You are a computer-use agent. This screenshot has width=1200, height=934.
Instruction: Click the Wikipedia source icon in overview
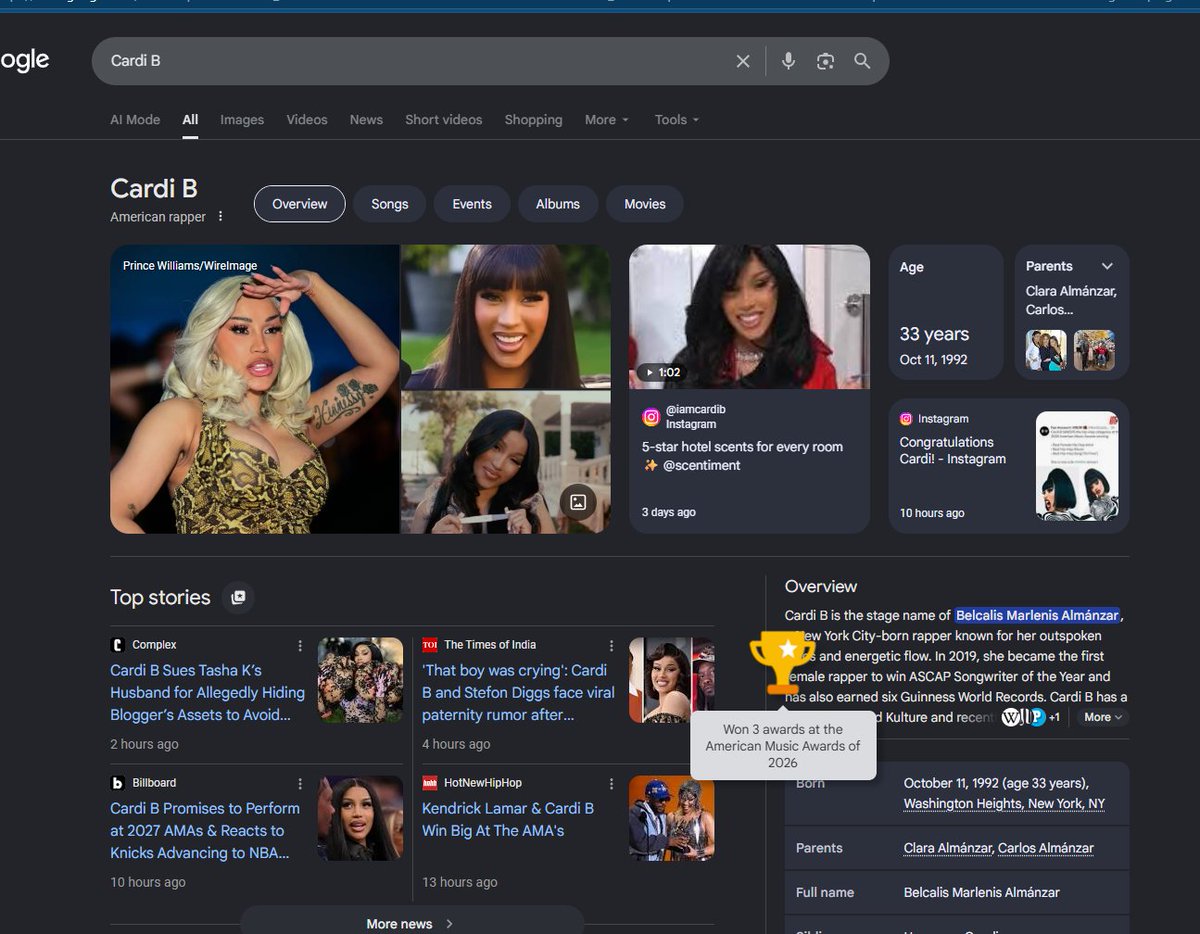click(x=1012, y=717)
